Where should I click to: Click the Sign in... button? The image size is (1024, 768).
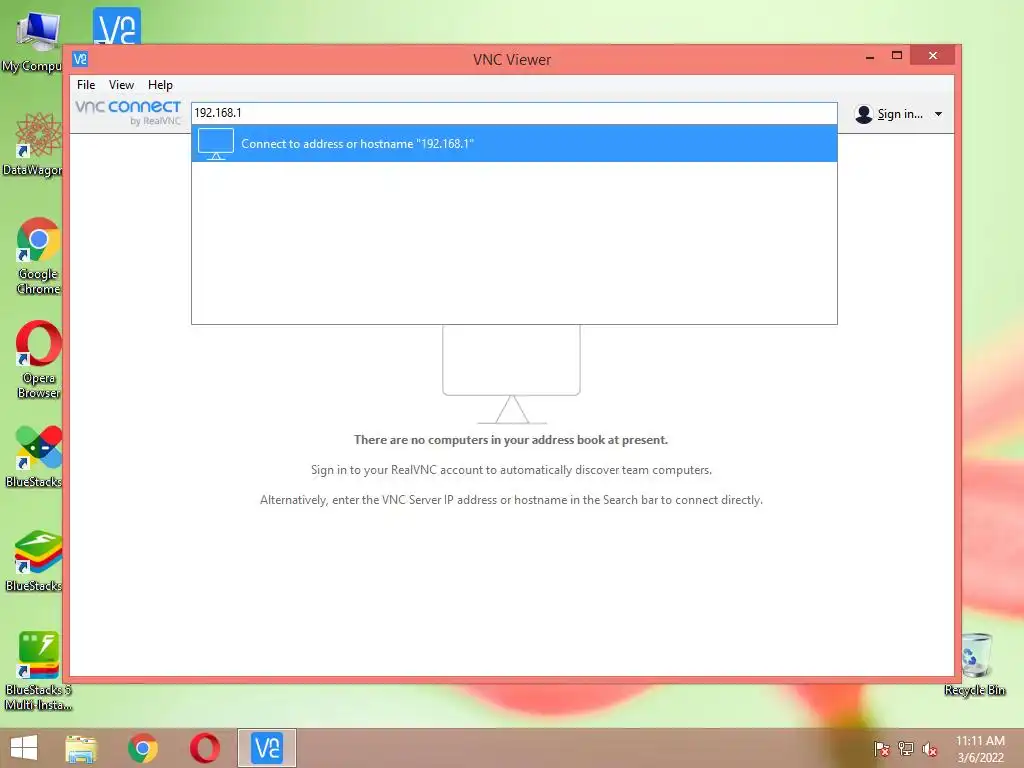pos(900,114)
